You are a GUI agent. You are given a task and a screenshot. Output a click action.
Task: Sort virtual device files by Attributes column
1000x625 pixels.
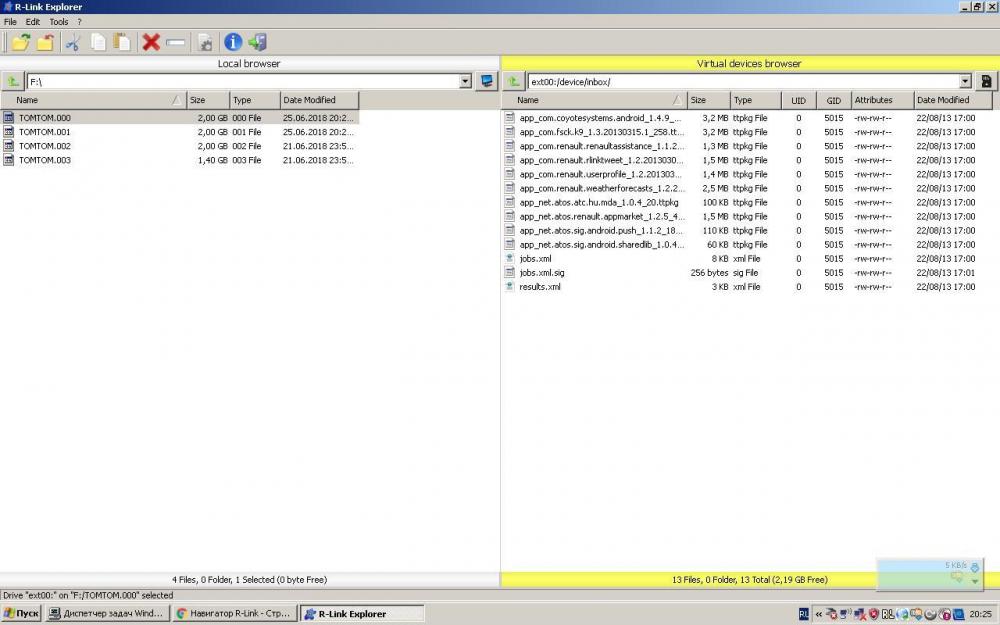(883, 100)
